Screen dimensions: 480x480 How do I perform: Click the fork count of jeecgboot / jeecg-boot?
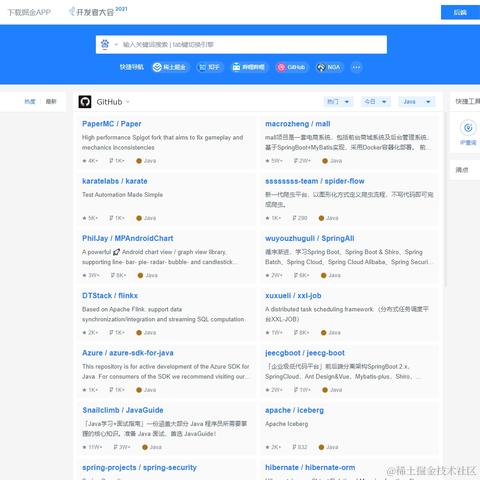[302, 390]
